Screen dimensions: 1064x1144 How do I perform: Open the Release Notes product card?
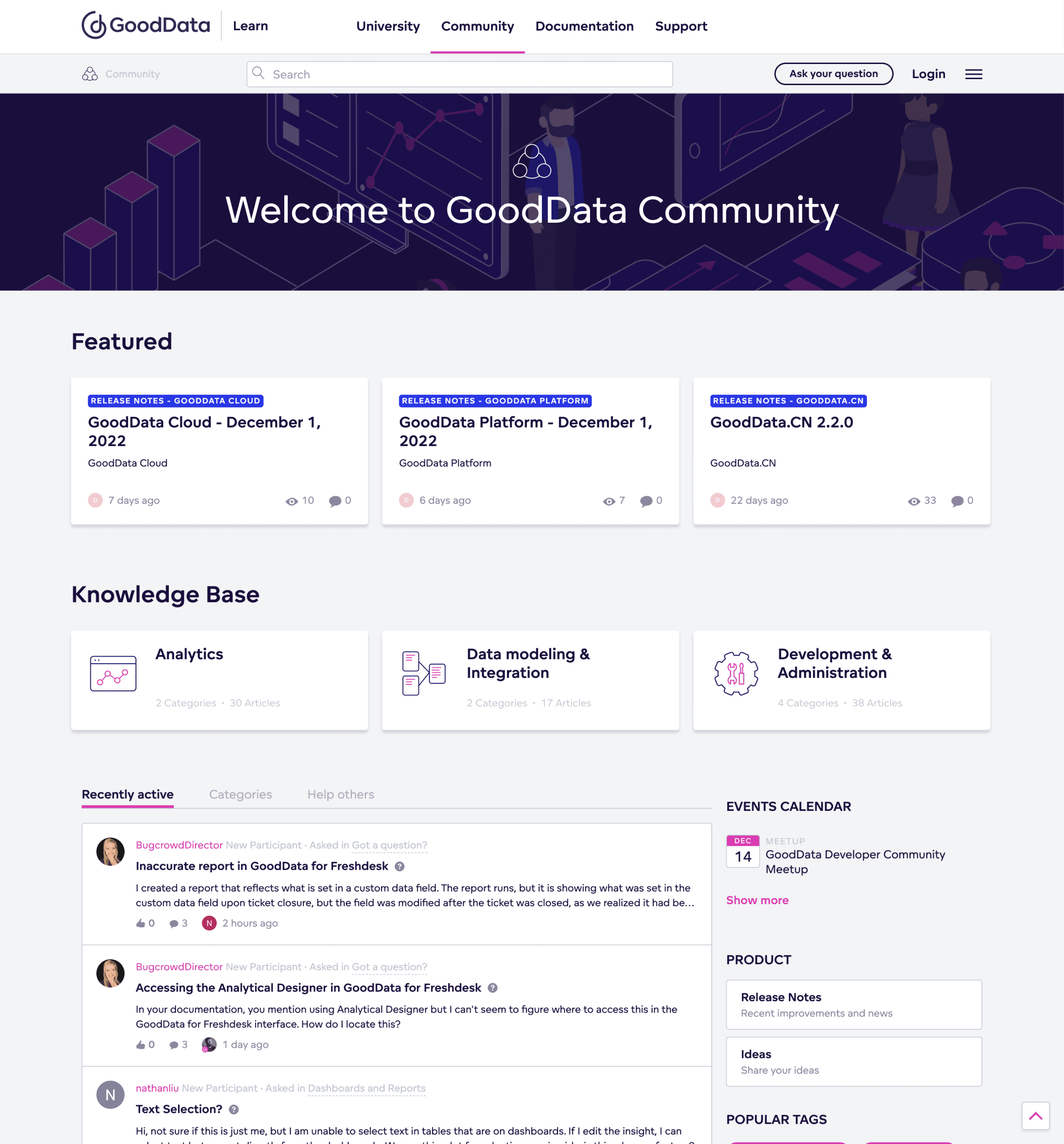point(853,1004)
